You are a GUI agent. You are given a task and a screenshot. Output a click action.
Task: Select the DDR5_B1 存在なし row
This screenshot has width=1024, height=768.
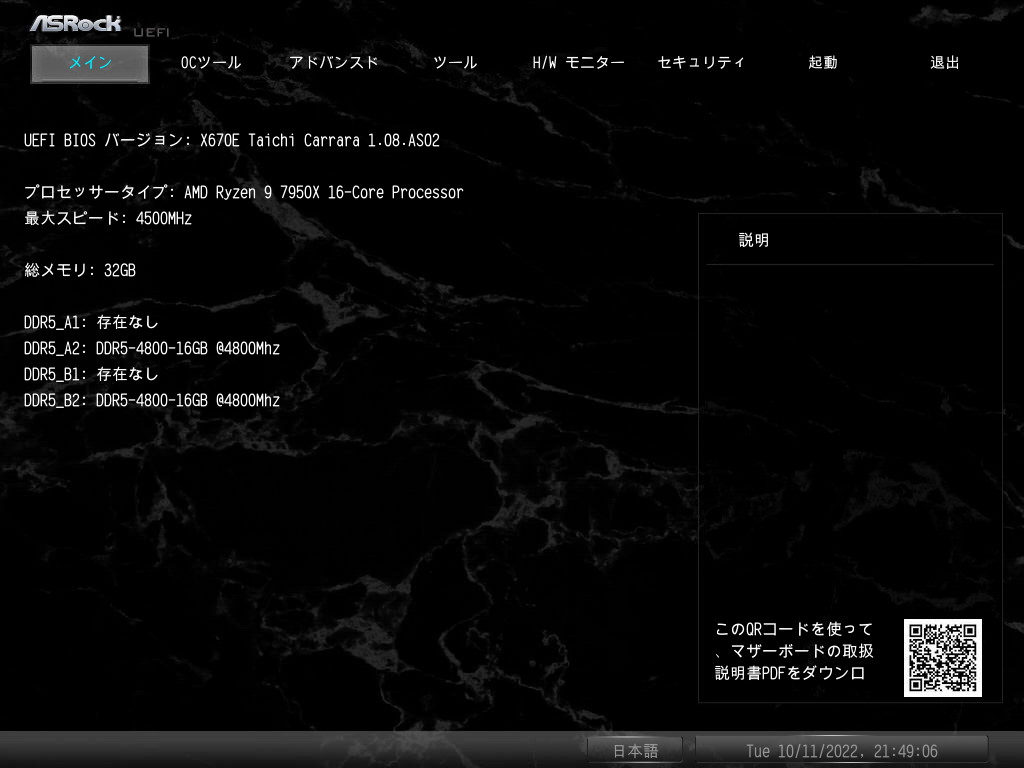(x=91, y=374)
